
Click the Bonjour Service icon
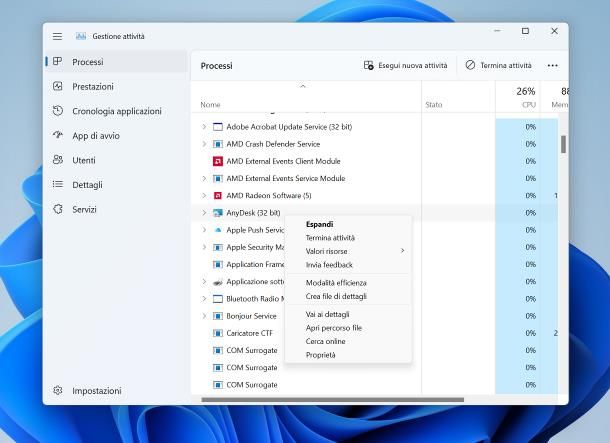tap(218, 316)
